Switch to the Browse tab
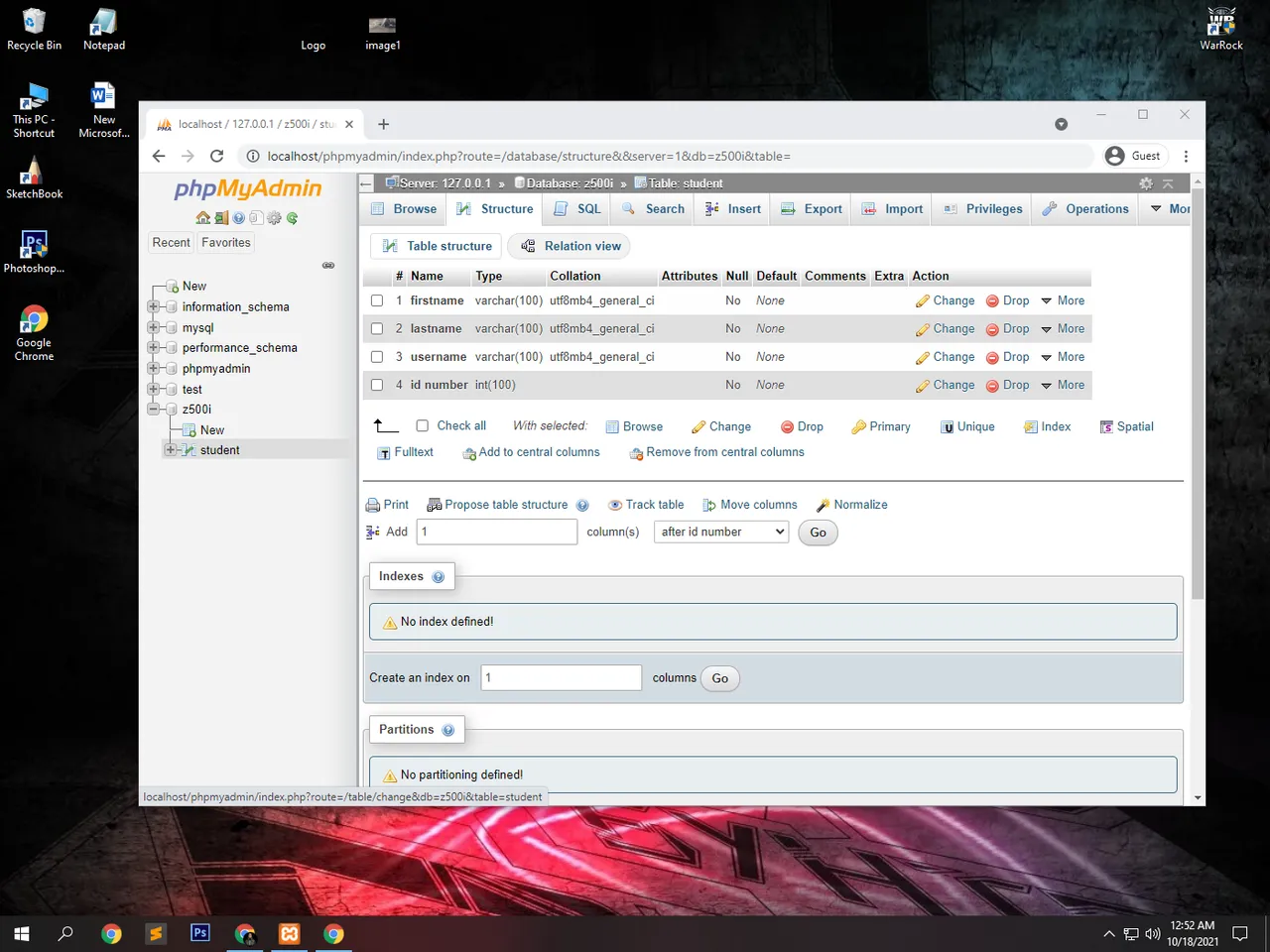Image resolution: width=1270 pixels, height=952 pixels. pos(404,209)
